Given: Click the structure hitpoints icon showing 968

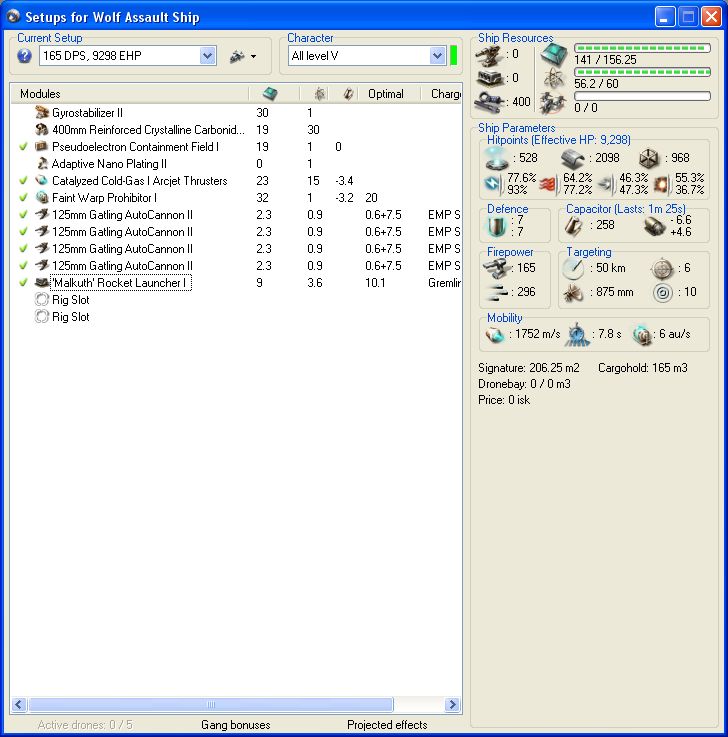Looking at the screenshot, I should tap(649, 159).
